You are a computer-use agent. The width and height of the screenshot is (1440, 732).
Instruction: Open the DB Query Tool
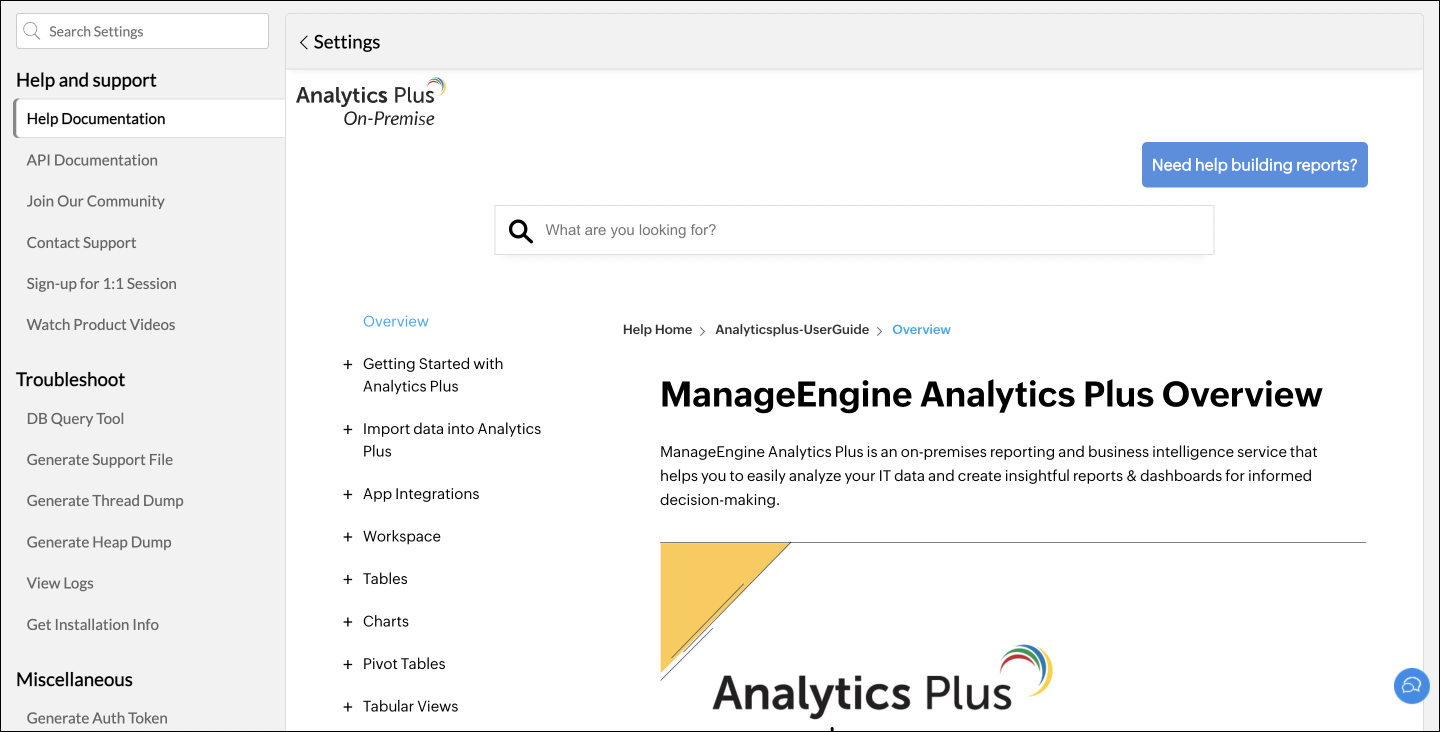point(75,419)
